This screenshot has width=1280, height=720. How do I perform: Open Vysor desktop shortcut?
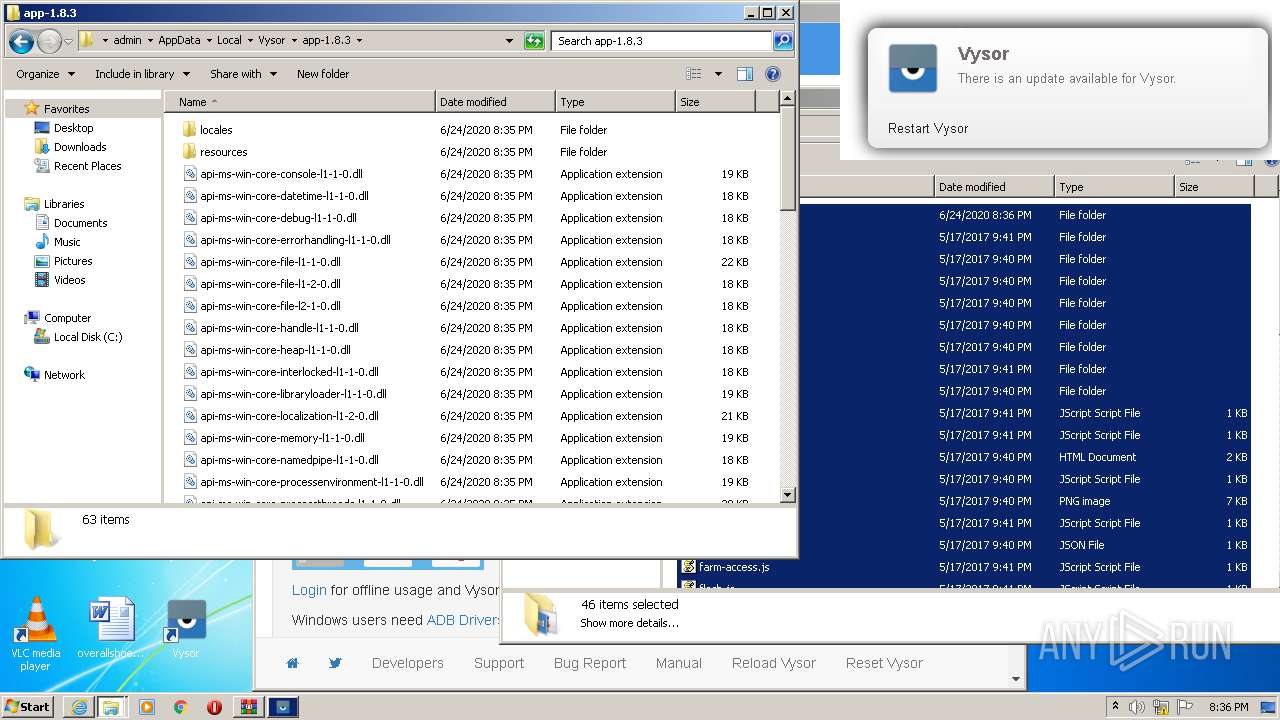pyautogui.click(x=186, y=630)
